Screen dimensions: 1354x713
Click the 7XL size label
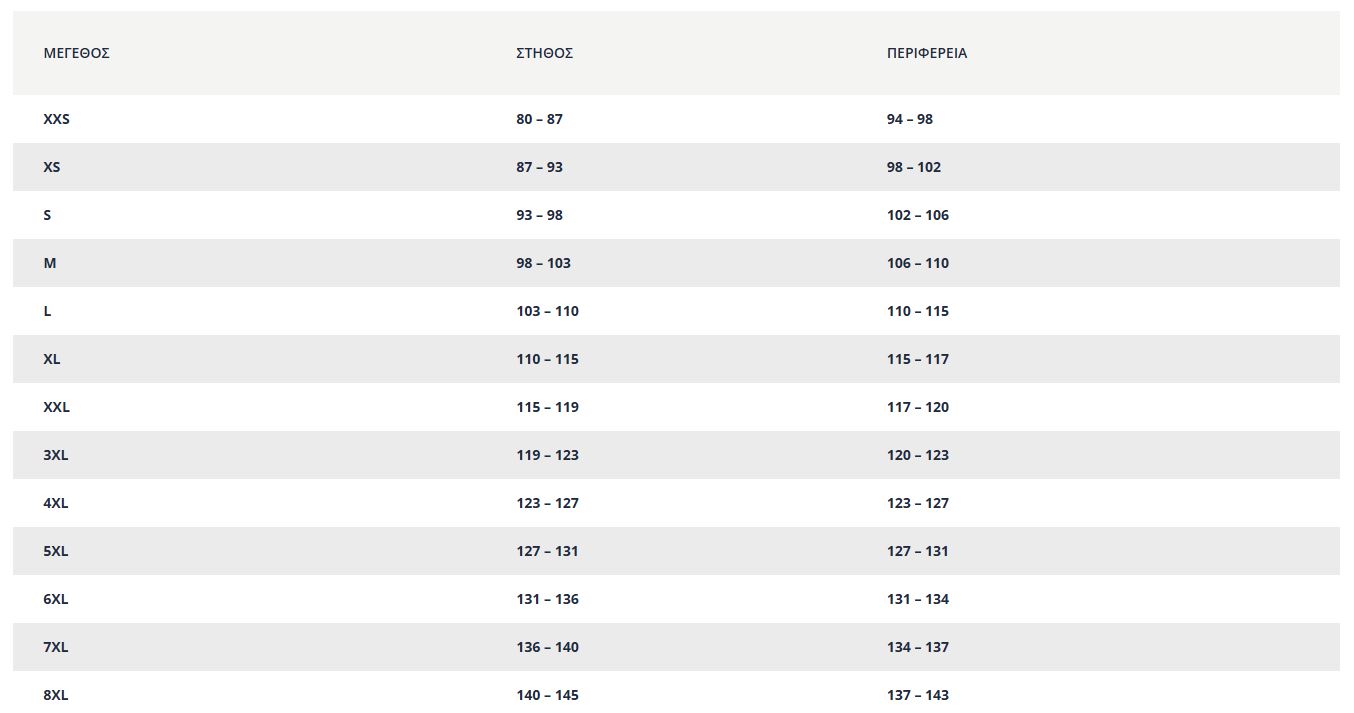55,647
